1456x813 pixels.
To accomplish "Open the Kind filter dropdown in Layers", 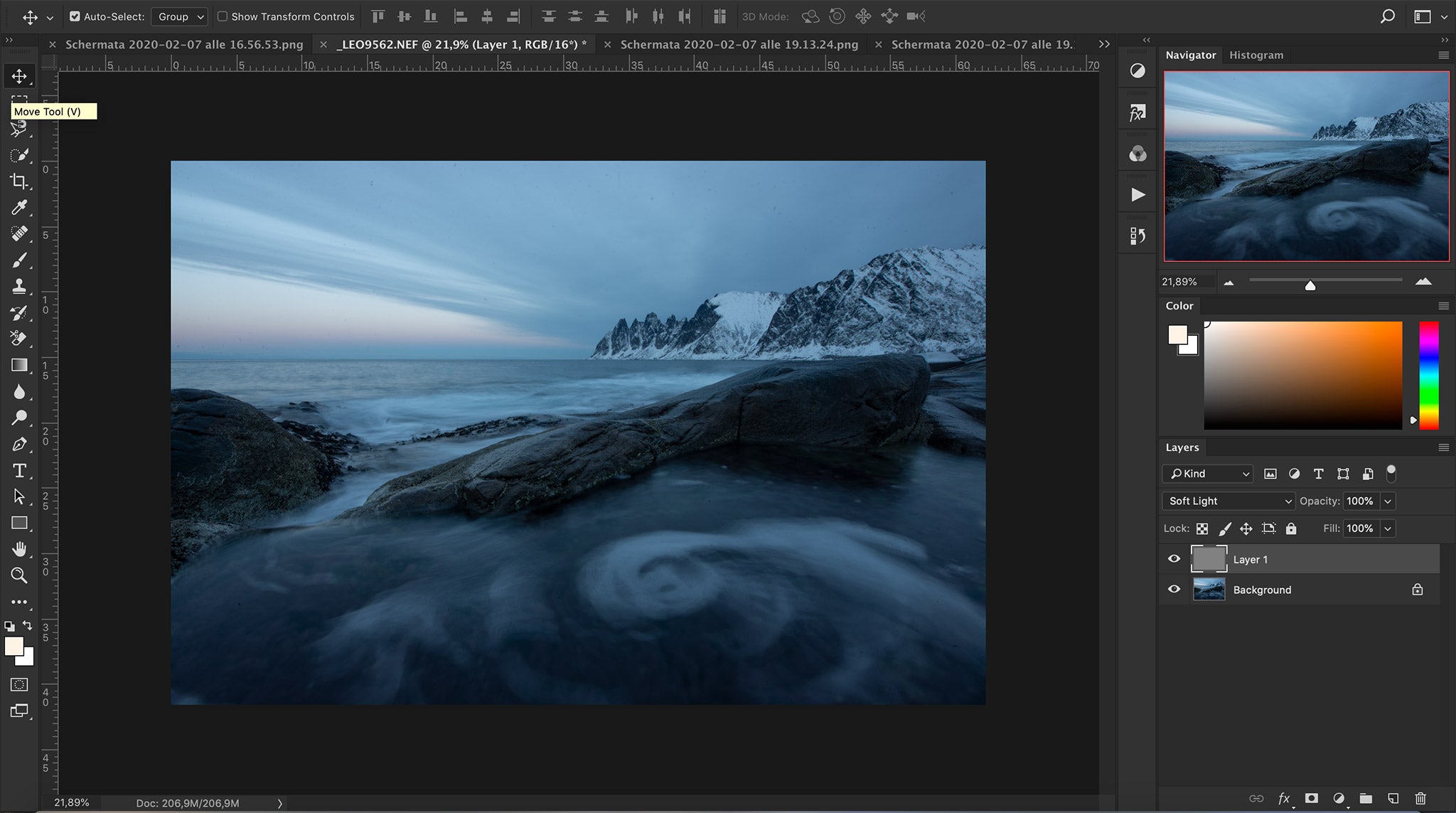I will pos(1206,473).
